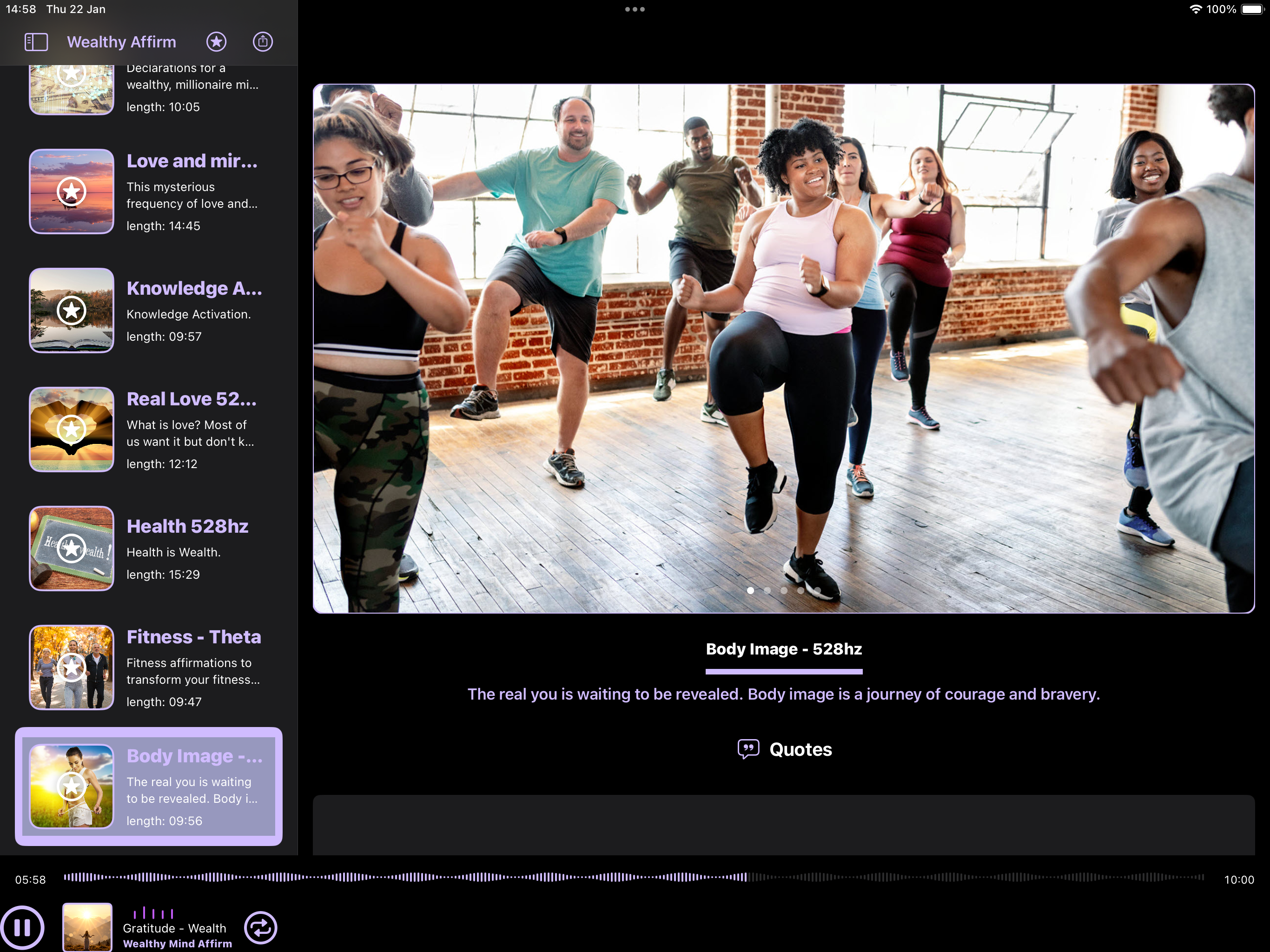Open the Wealthy Affirm title

pos(122,42)
